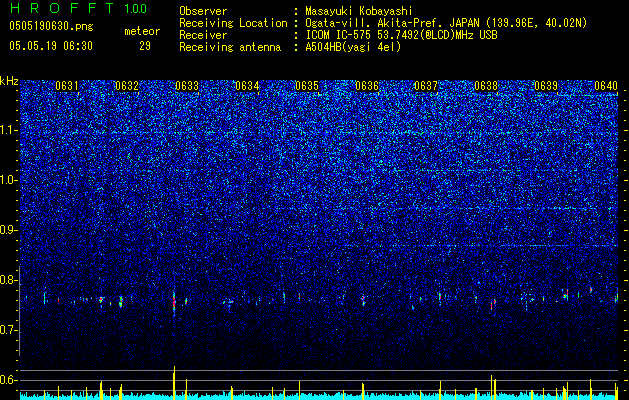Click the 1.0 kHz axis label
The image size is (629, 400).
point(9,180)
